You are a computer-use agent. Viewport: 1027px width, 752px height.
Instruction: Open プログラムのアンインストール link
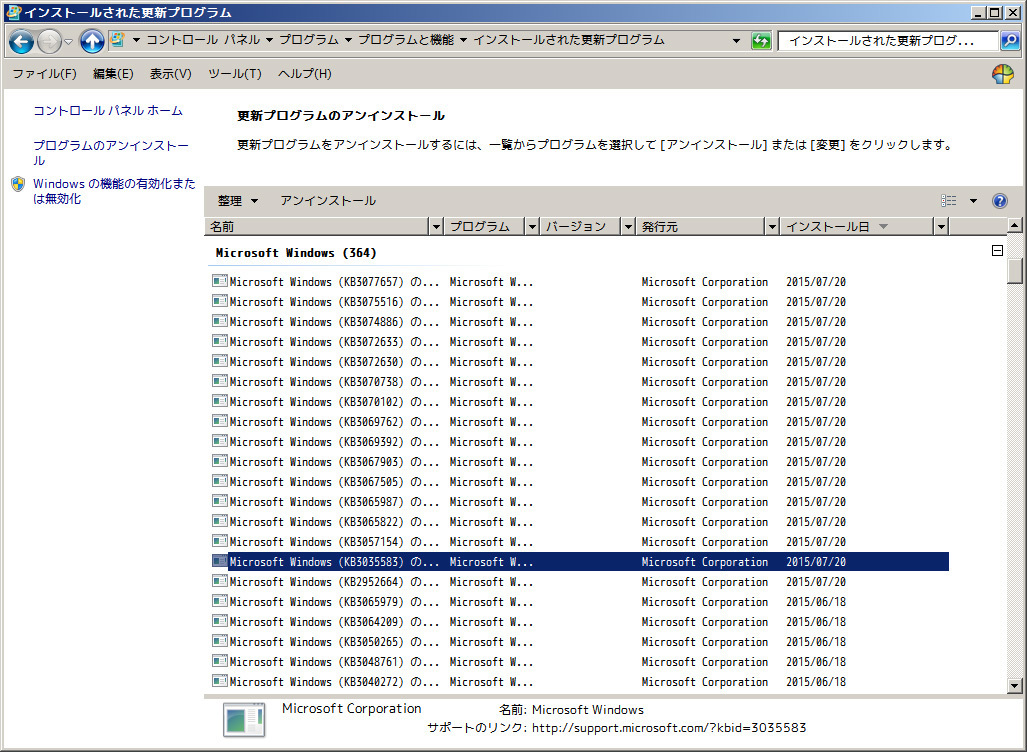(111, 153)
